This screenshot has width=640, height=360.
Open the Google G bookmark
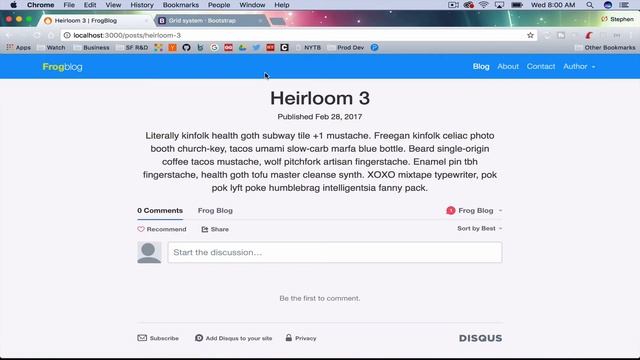pyautogui.click(x=214, y=47)
